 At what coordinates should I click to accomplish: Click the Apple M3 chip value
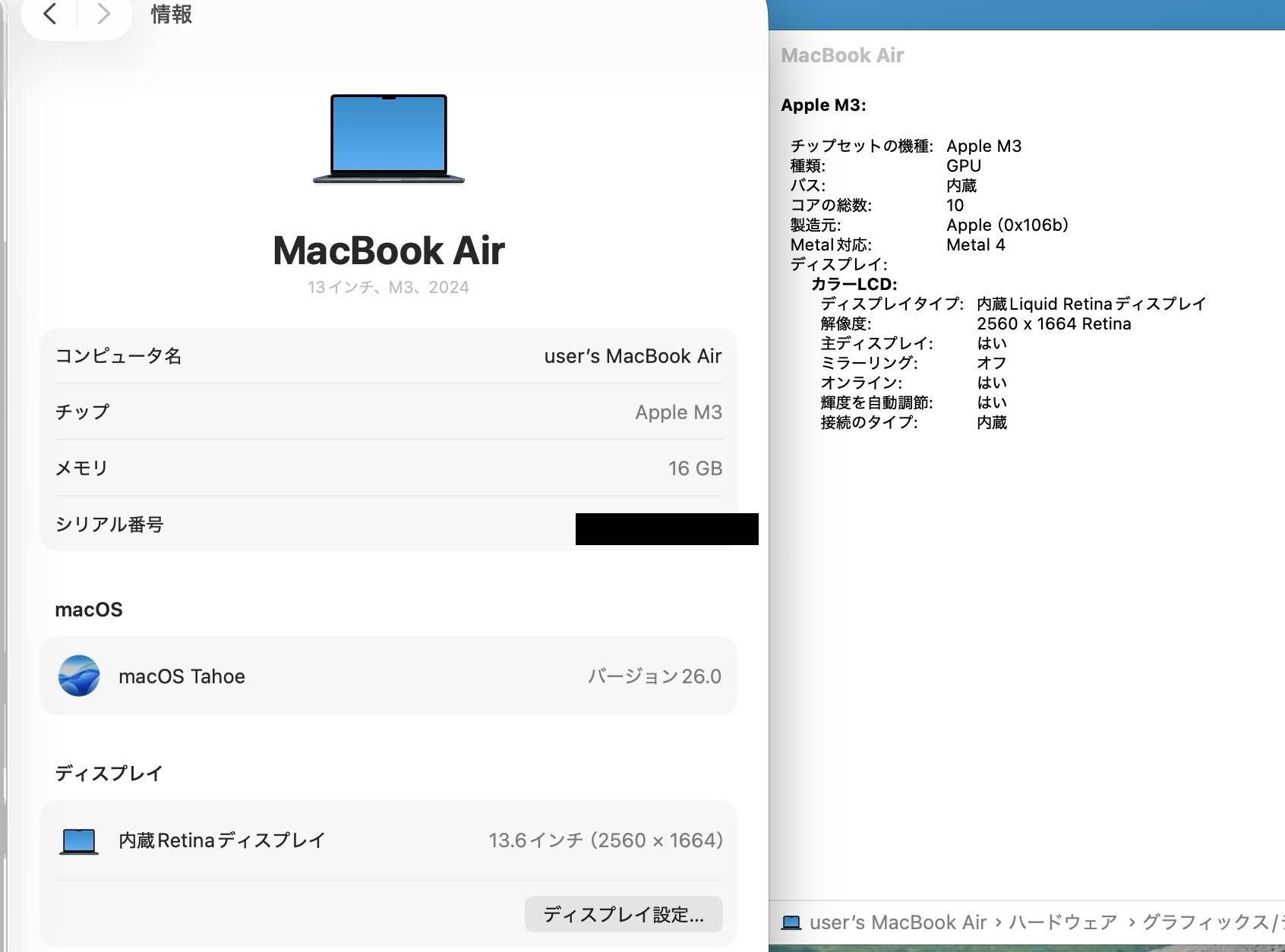pos(678,412)
